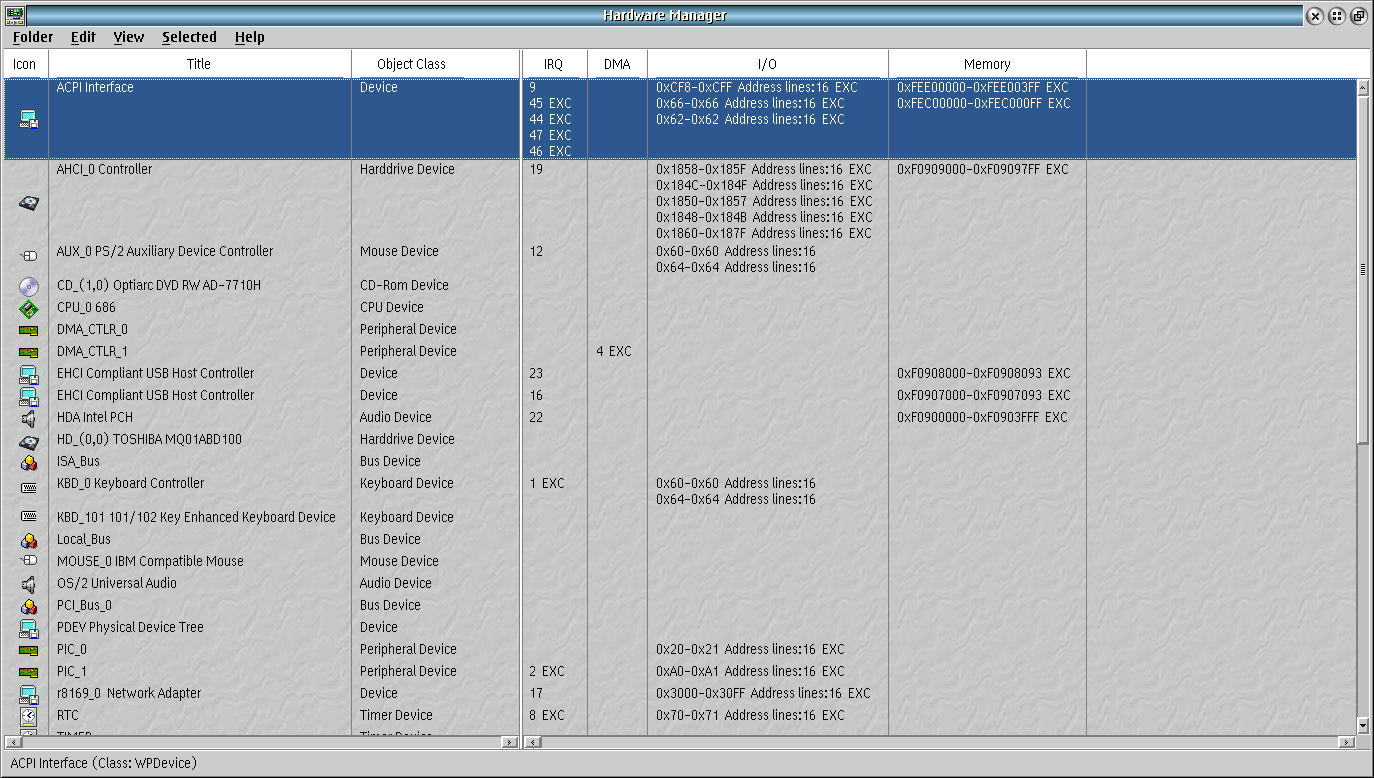Click the Memory column header

click(x=987, y=64)
